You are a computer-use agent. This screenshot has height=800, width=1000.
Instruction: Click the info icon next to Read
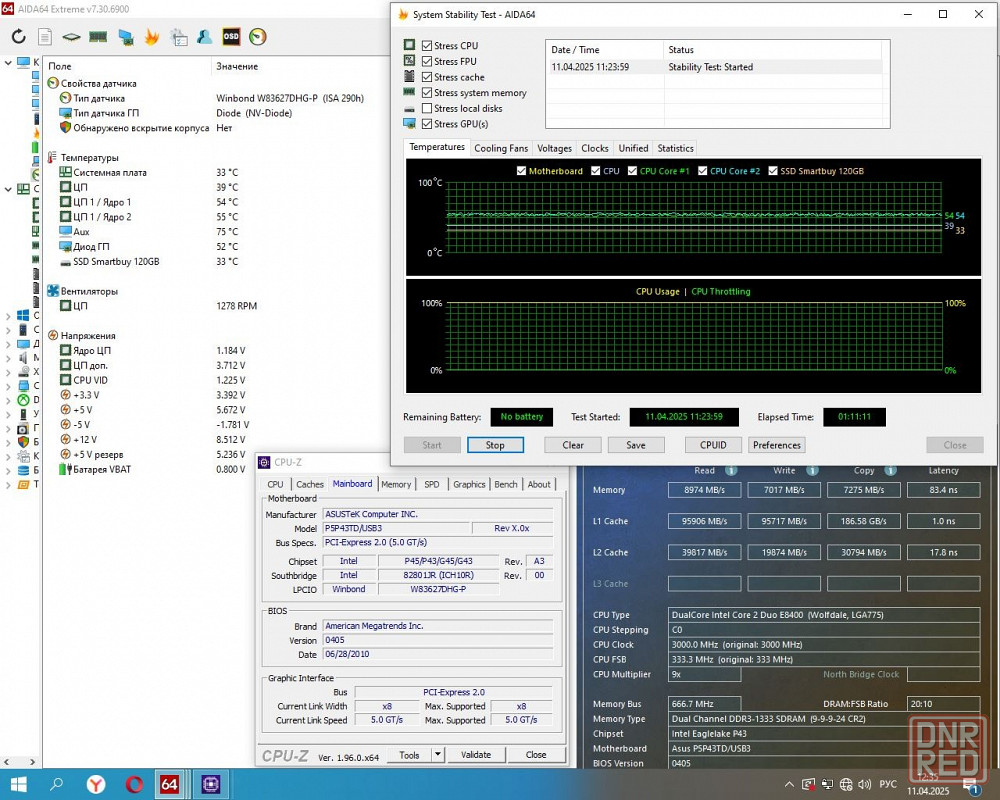[731, 470]
